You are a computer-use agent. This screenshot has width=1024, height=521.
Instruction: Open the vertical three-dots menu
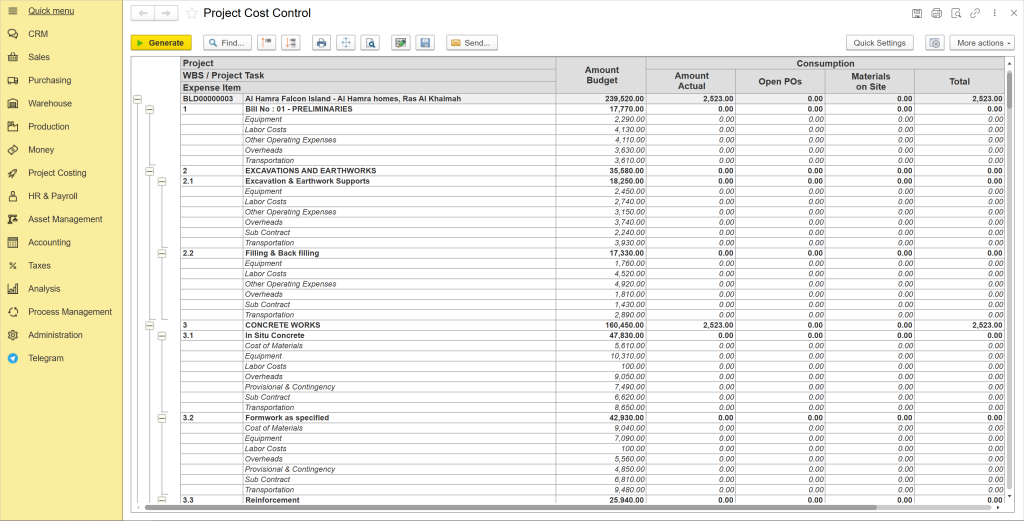click(x=994, y=13)
